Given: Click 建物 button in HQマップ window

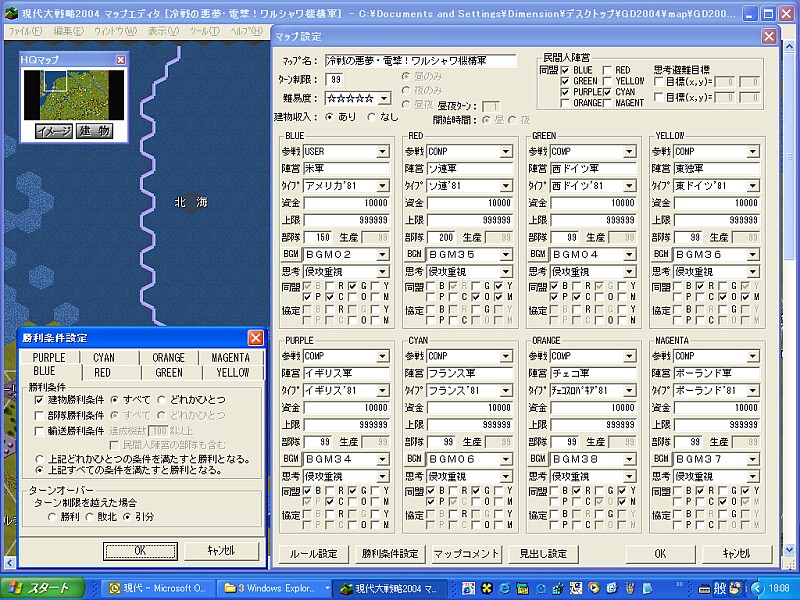Looking at the screenshot, I should [x=94, y=131].
